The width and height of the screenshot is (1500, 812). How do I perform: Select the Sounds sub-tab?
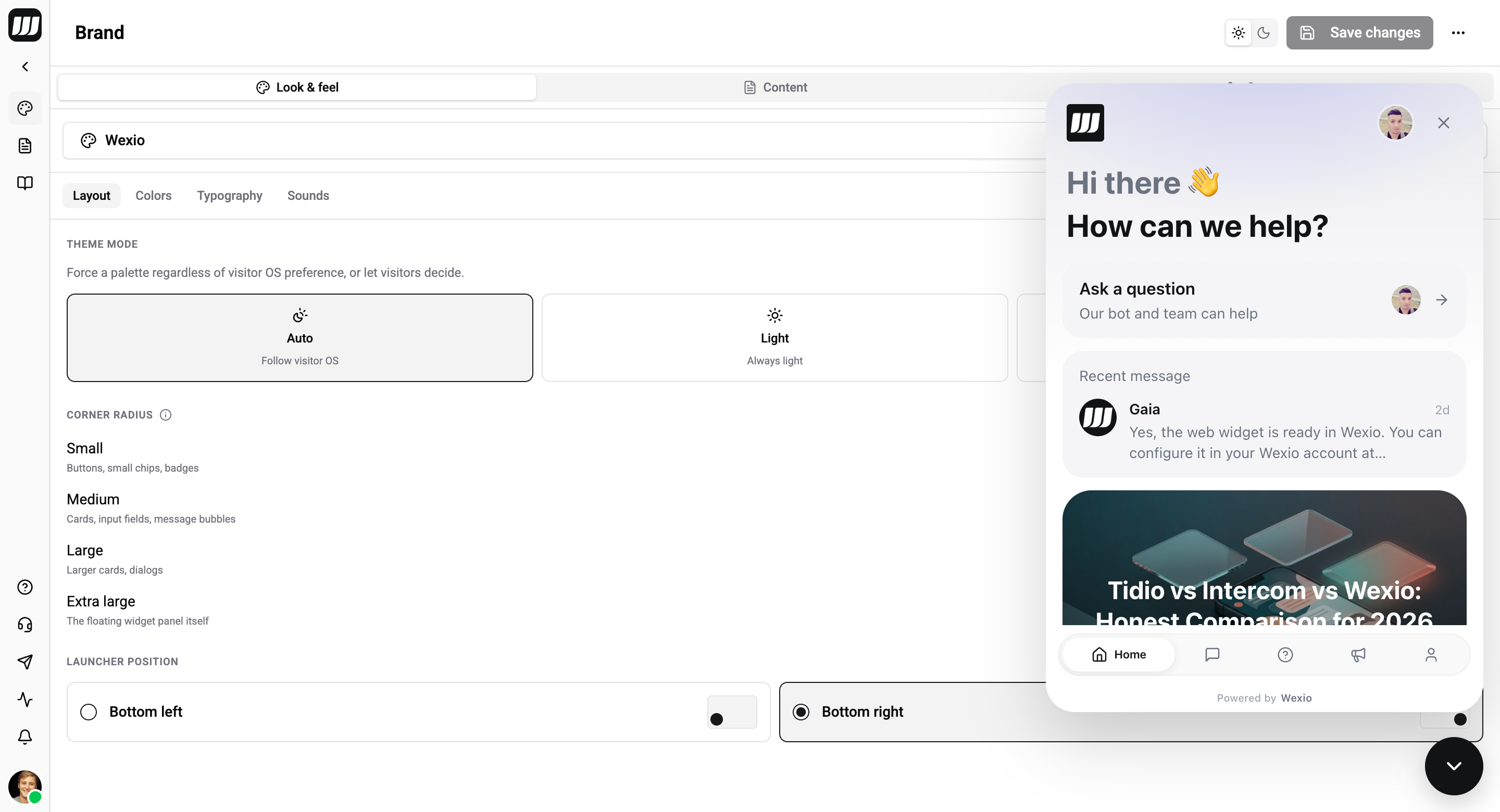[x=308, y=196]
